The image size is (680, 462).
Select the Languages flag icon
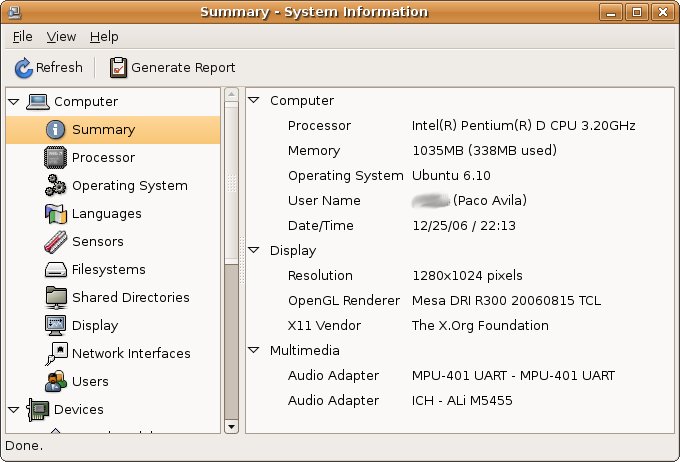[56, 214]
